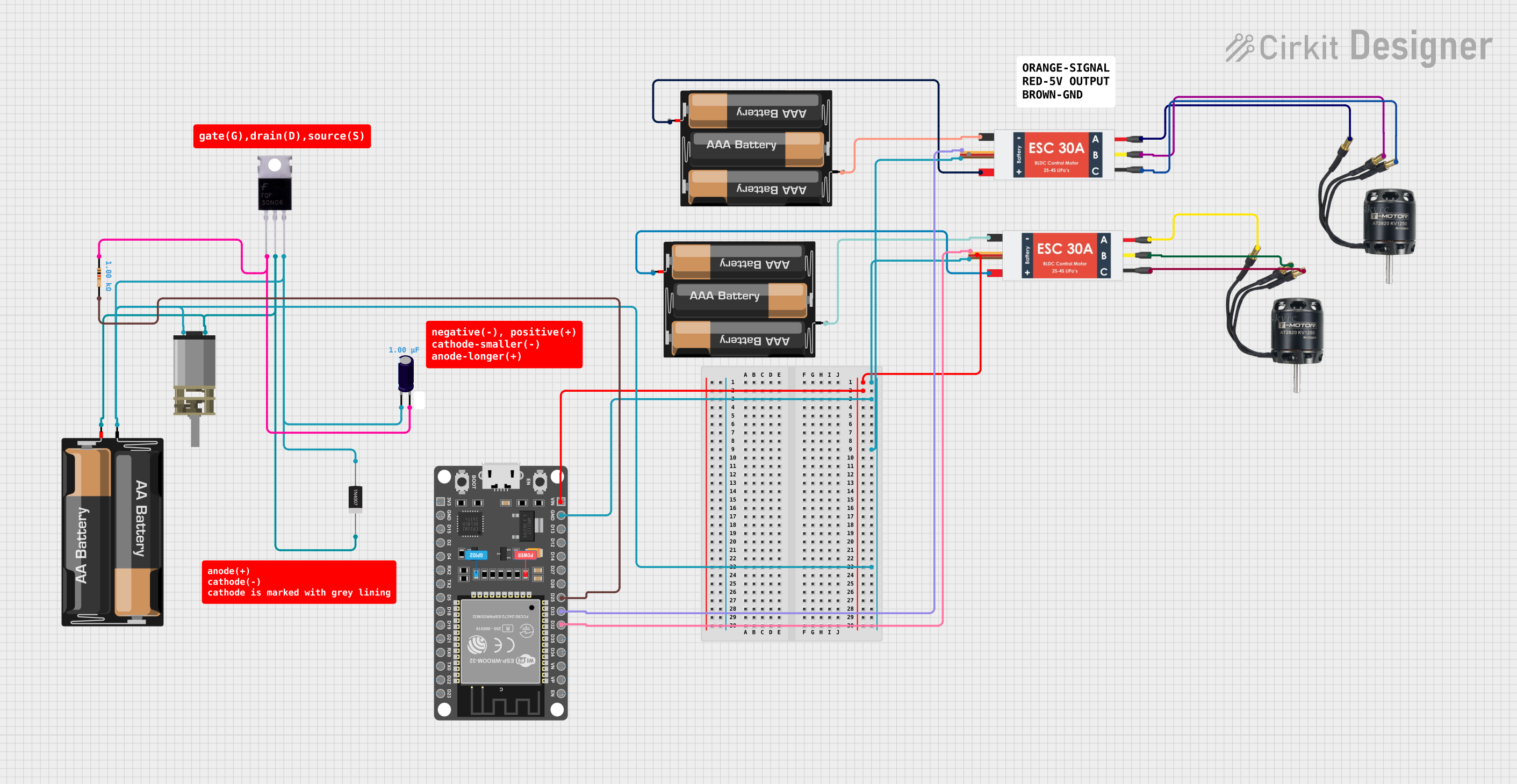Click the ESP32 D13 pin
This screenshot has width=1517, height=784.
[561, 529]
